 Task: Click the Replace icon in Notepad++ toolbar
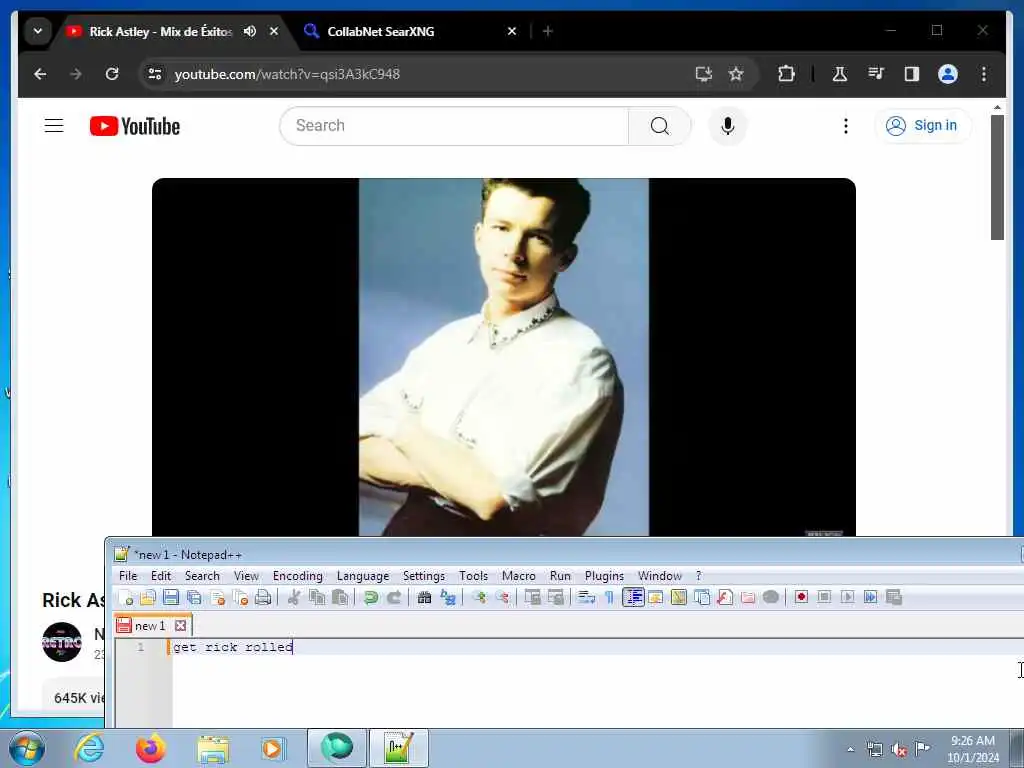click(448, 598)
